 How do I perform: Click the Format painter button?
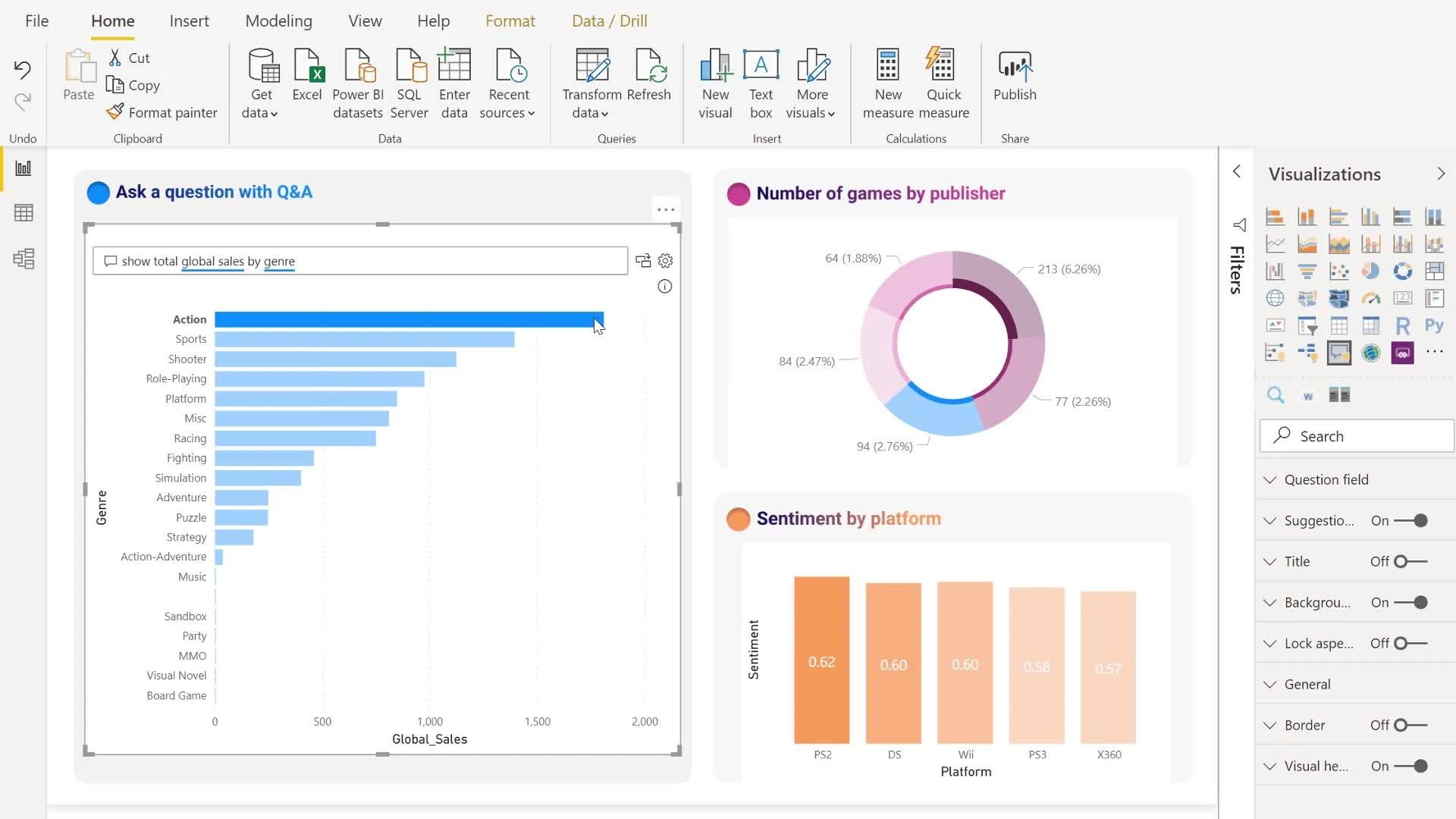[x=162, y=112]
